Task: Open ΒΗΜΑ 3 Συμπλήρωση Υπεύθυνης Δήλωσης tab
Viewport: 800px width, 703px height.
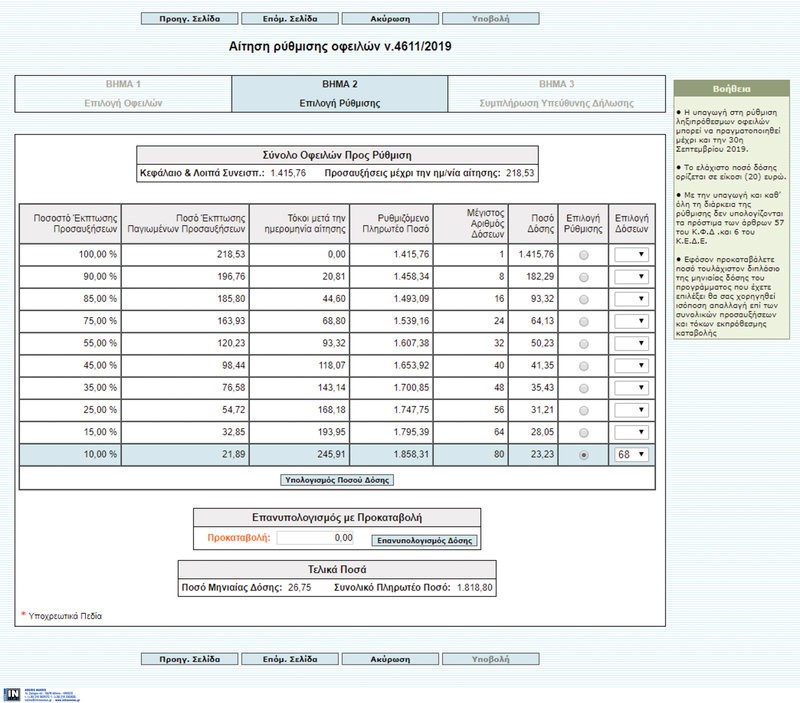Action: (556, 93)
